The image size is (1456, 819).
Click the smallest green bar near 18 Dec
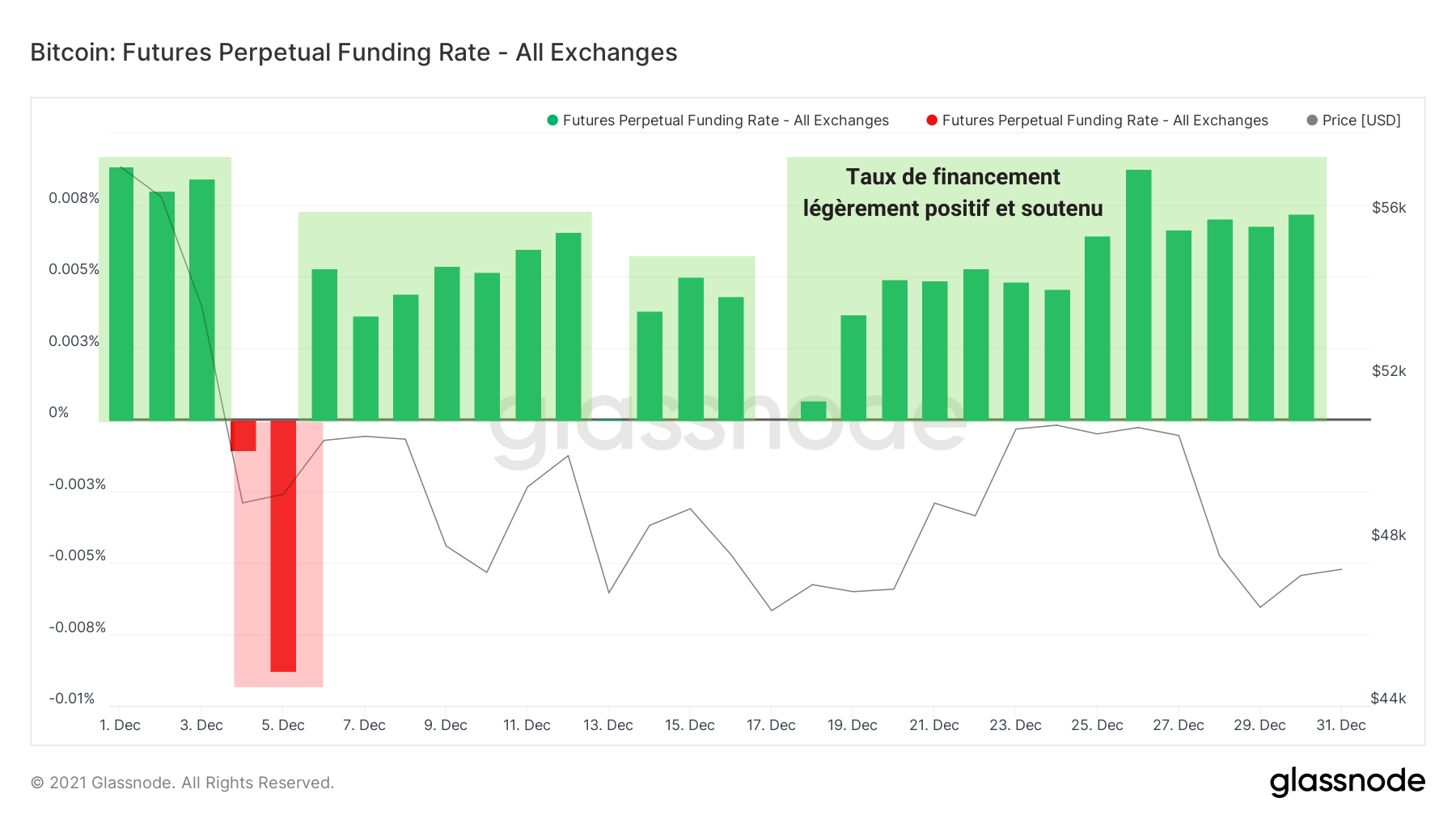pos(813,411)
